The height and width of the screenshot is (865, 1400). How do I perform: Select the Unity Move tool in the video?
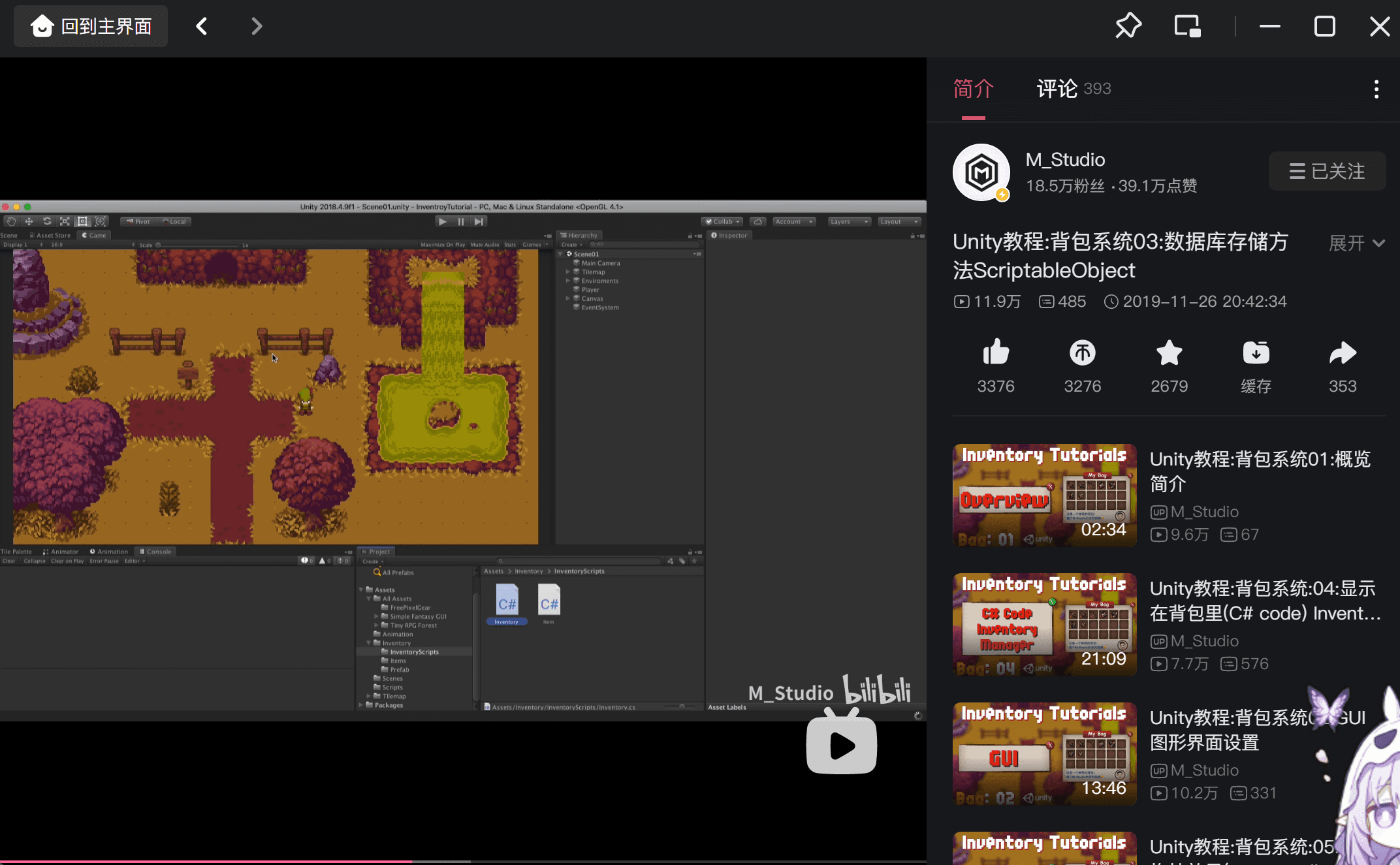tap(29, 221)
